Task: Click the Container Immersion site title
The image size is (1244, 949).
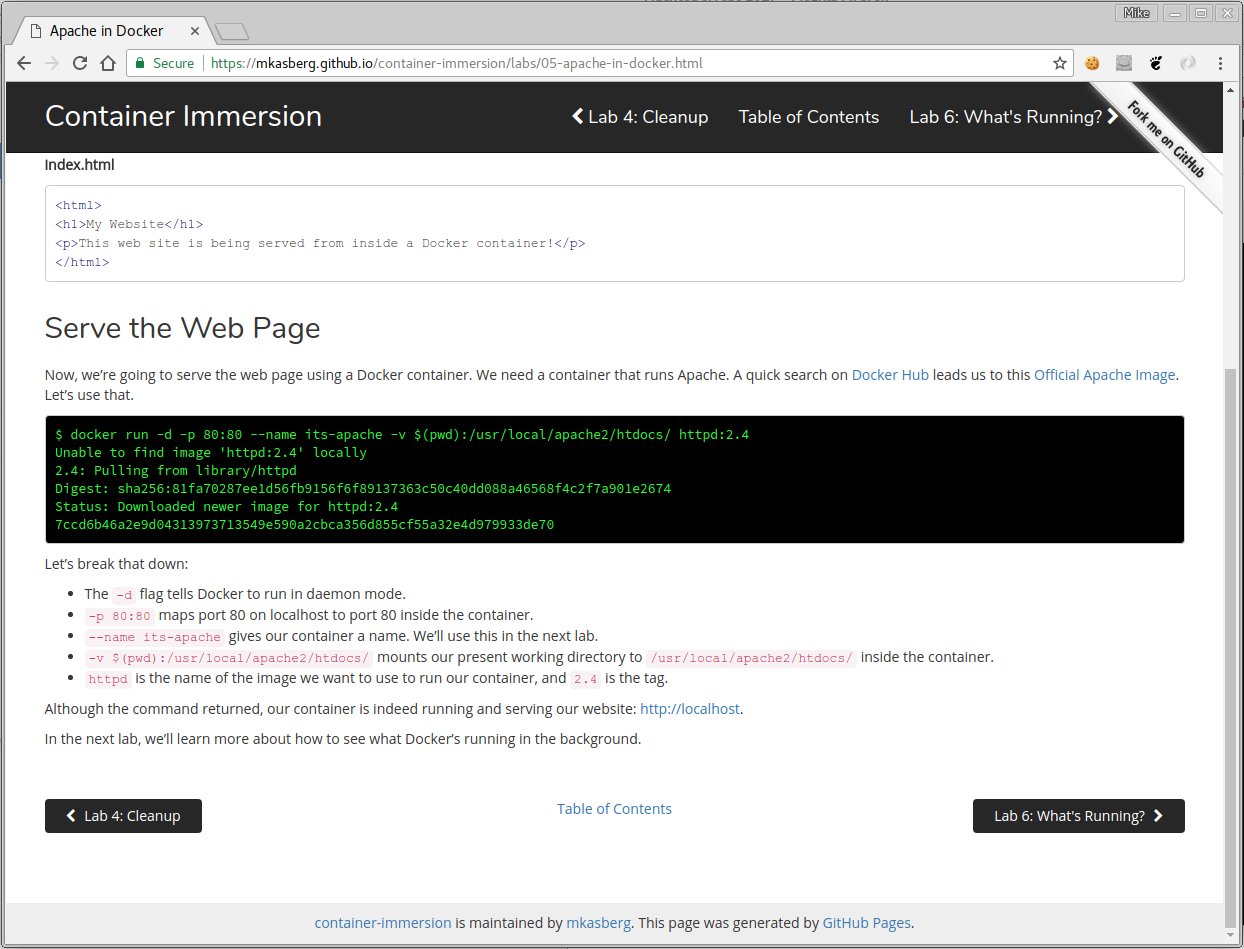Action: [183, 116]
